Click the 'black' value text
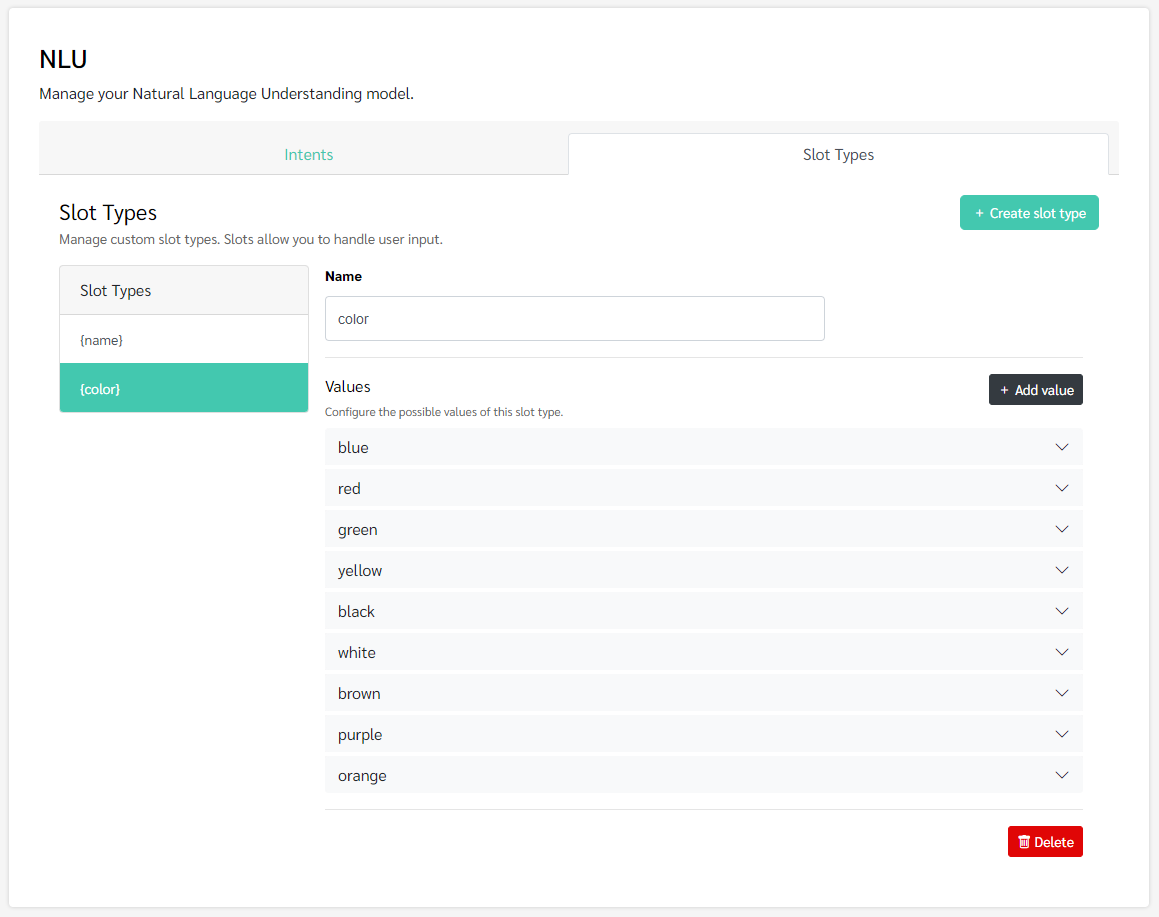This screenshot has height=917, width=1159. [356, 611]
